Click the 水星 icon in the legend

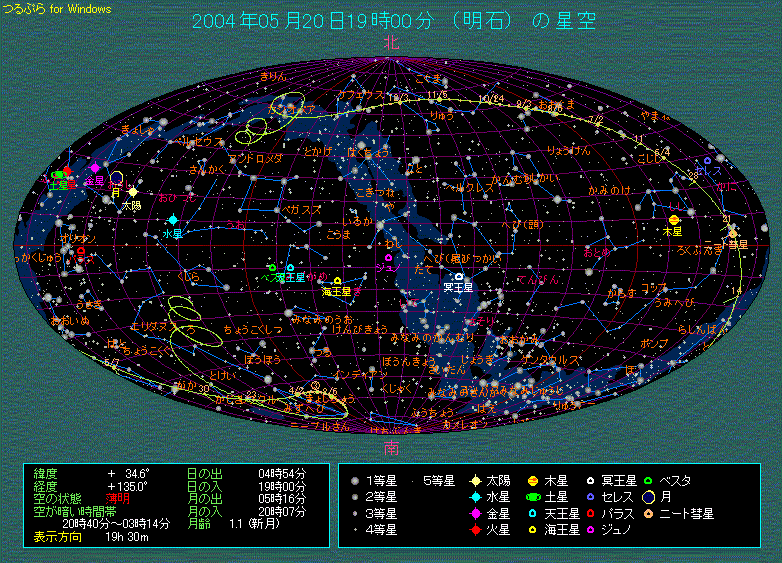pos(476,497)
